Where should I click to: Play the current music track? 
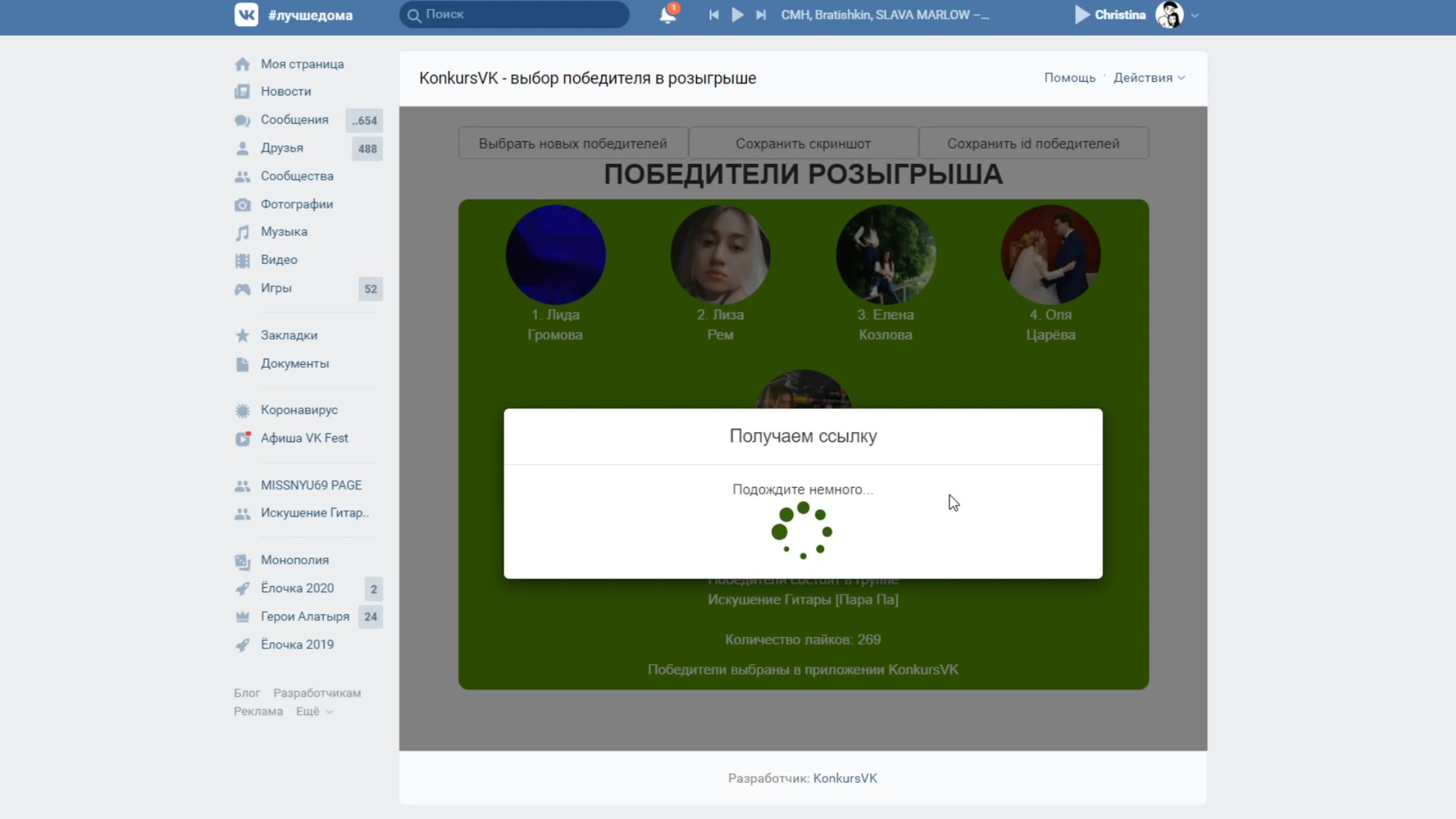click(x=738, y=15)
